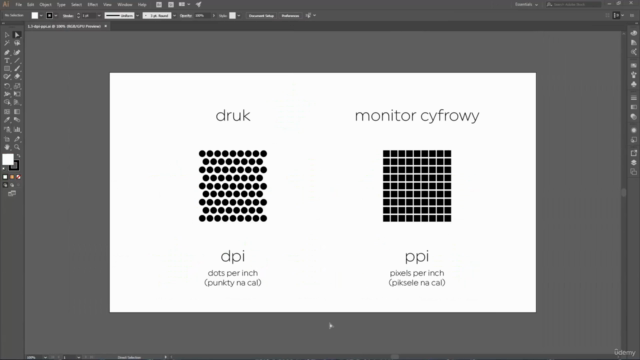
Task: Select the Free Transform tool
Action: pyautogui.click(x=17, y=94)
